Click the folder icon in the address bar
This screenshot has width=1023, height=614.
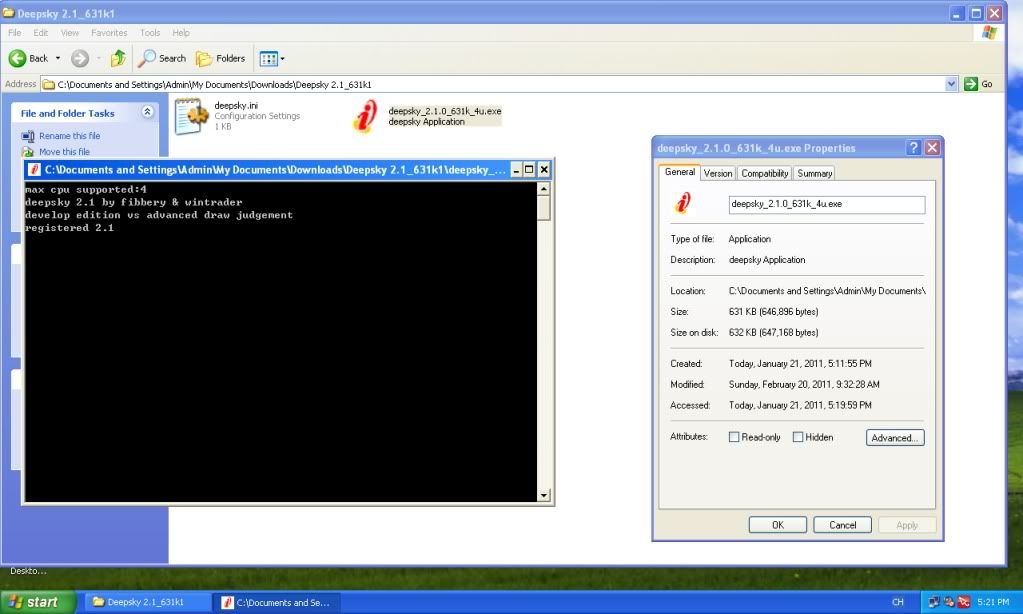[x=48, y=84]
